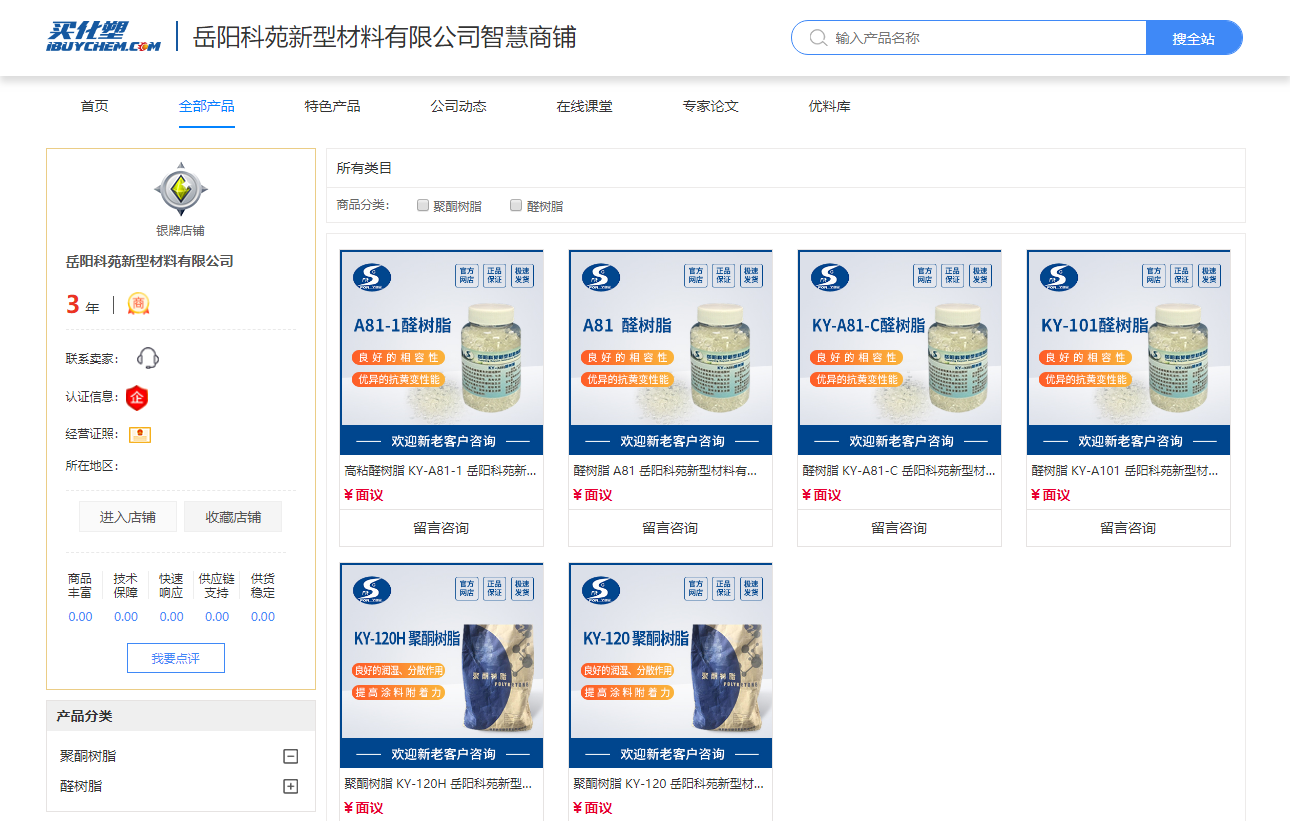Click 留言咨询 under 醛树脂 A81 product
Viewport: 1290px width, 821px height.
click(670, 528)
